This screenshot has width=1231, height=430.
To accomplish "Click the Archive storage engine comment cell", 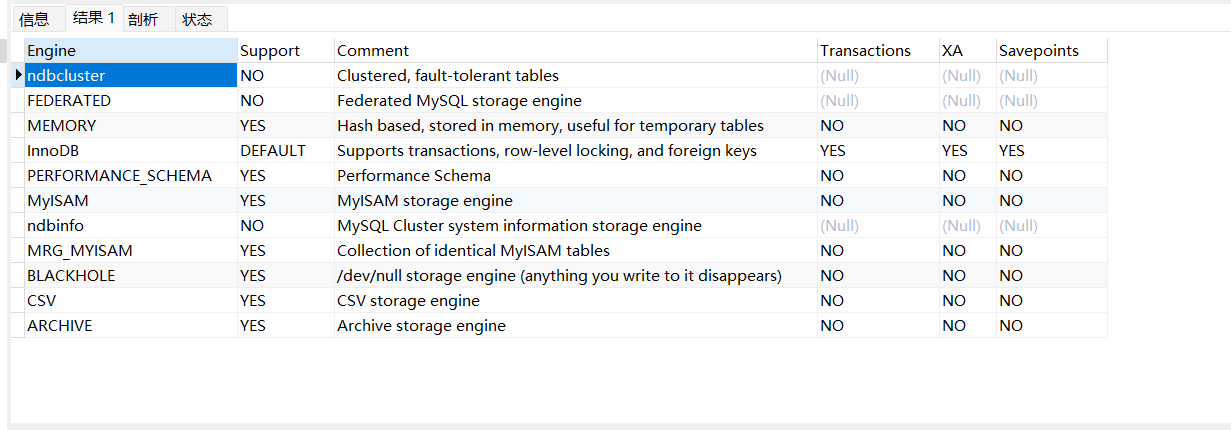I will click(x=575, y=326).
